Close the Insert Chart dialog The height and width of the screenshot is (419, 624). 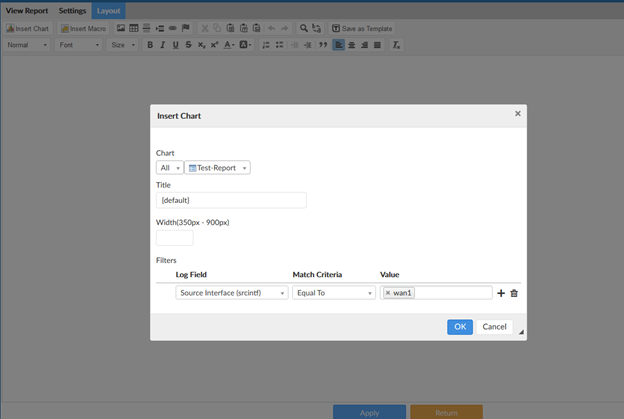click(x=517, y=114)
